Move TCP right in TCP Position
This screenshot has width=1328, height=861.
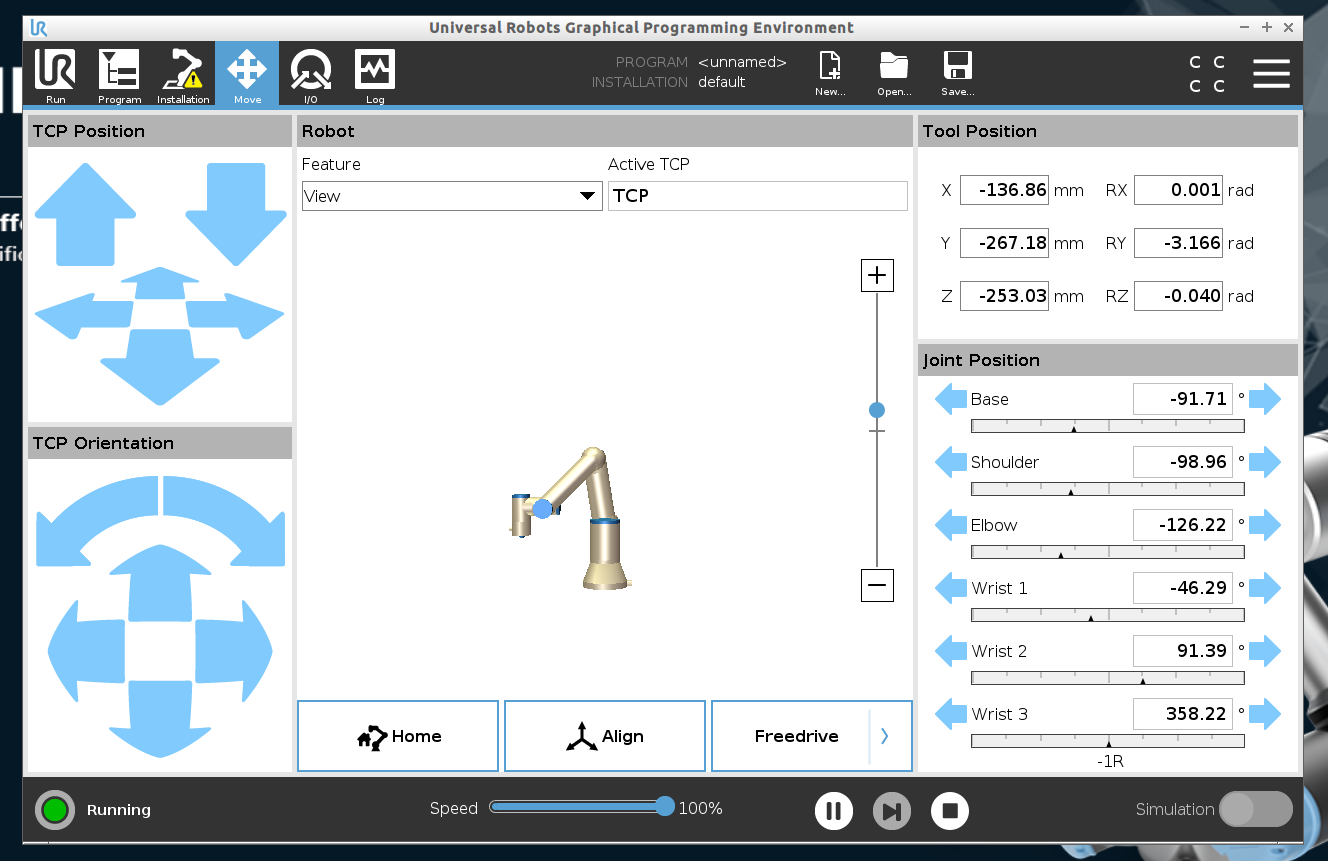point(235,317)
